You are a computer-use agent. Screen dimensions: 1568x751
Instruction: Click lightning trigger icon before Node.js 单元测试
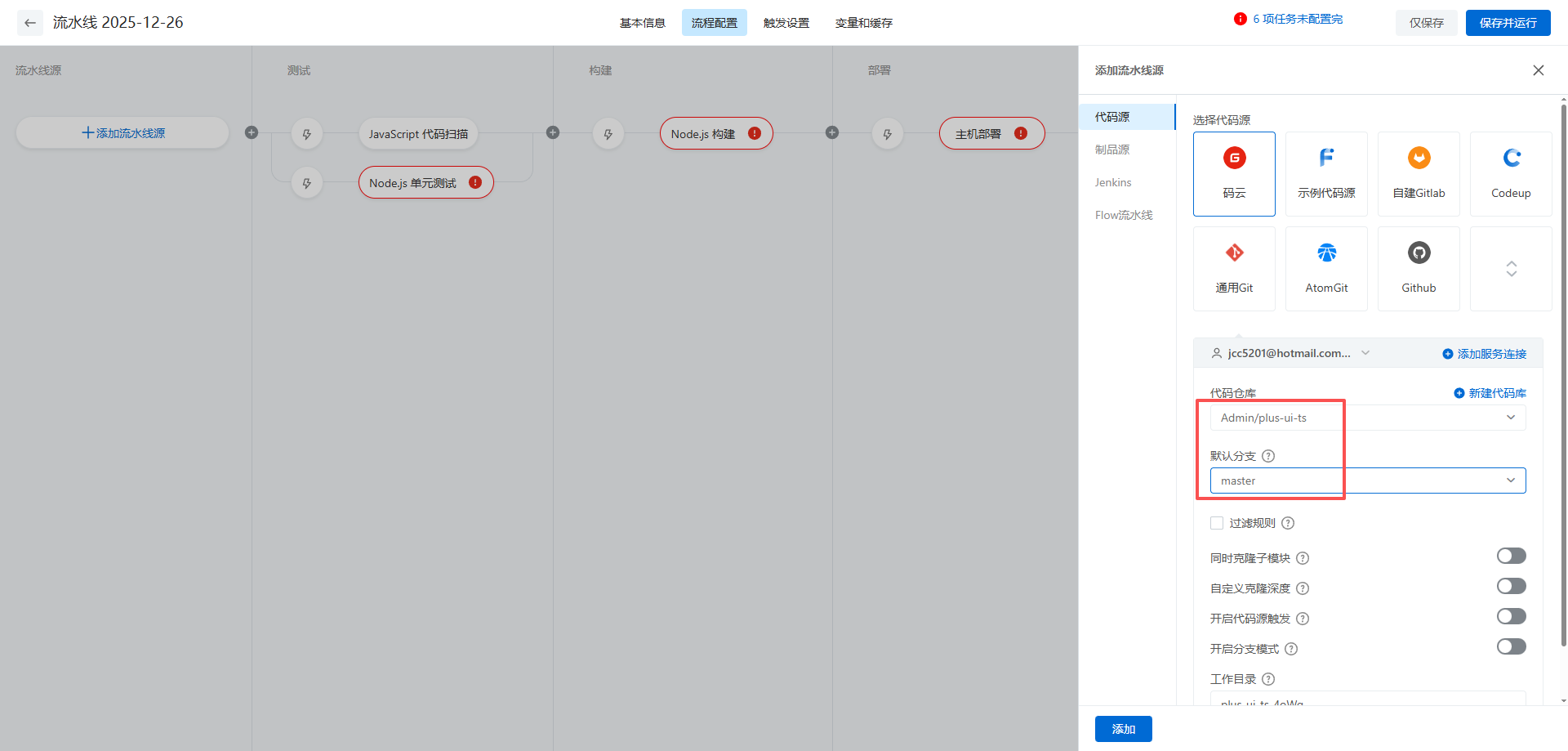307,183
